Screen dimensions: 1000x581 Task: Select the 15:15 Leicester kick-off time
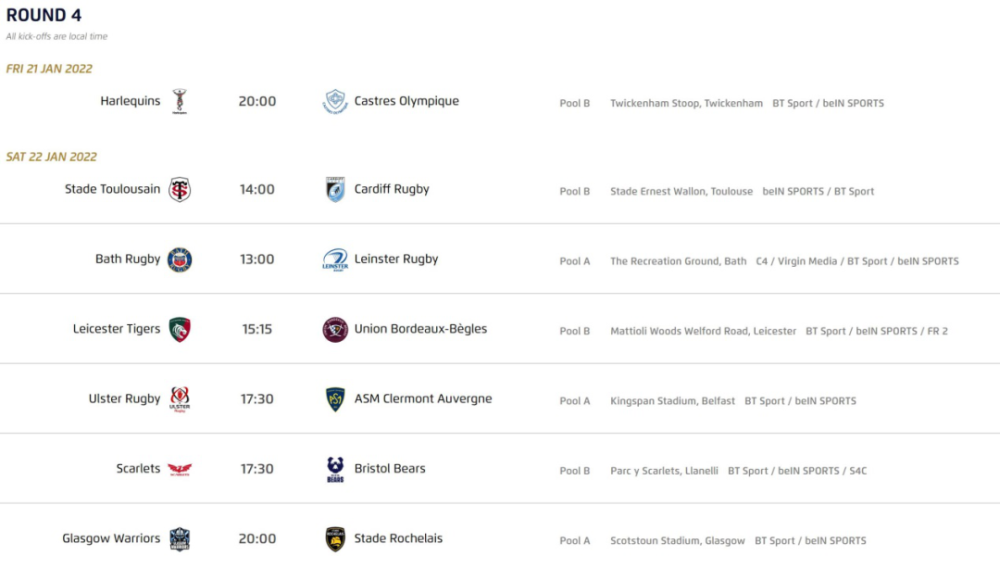pos(257,329)
